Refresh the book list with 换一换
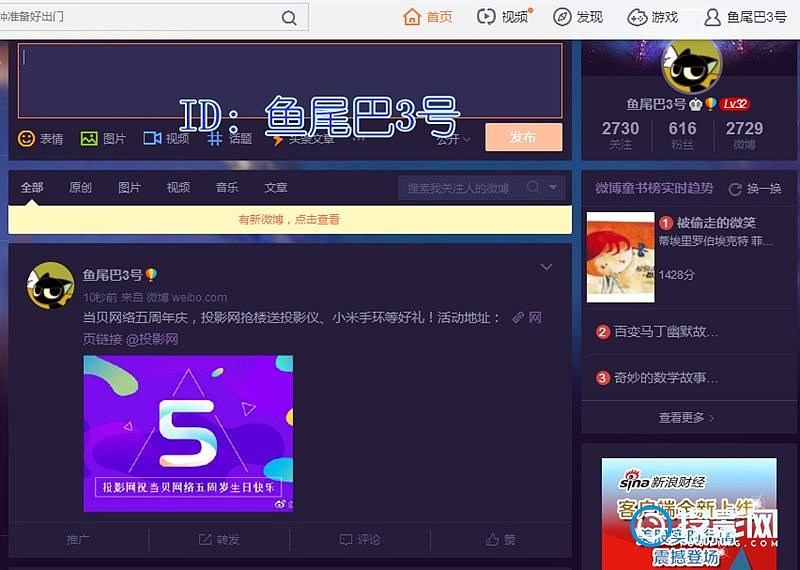This screenshot has height=570, width=800. coord(755,189)
